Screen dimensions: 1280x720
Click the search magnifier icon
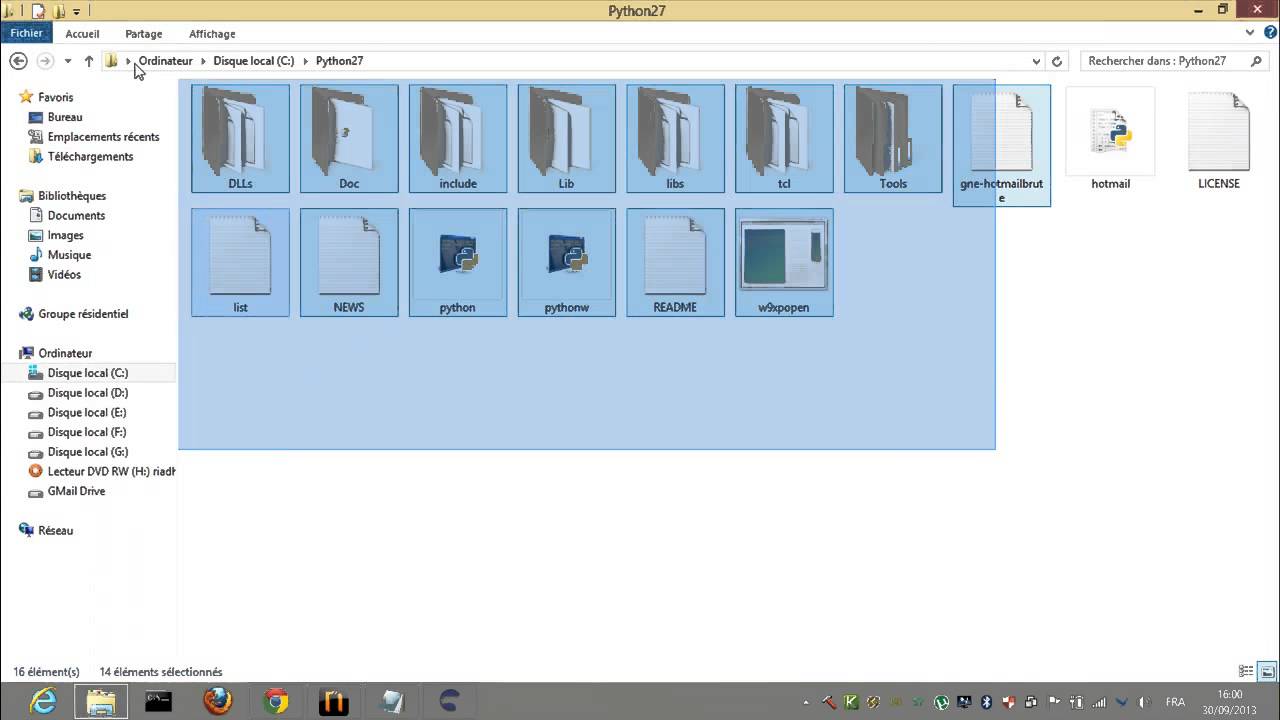[1257, 61]
